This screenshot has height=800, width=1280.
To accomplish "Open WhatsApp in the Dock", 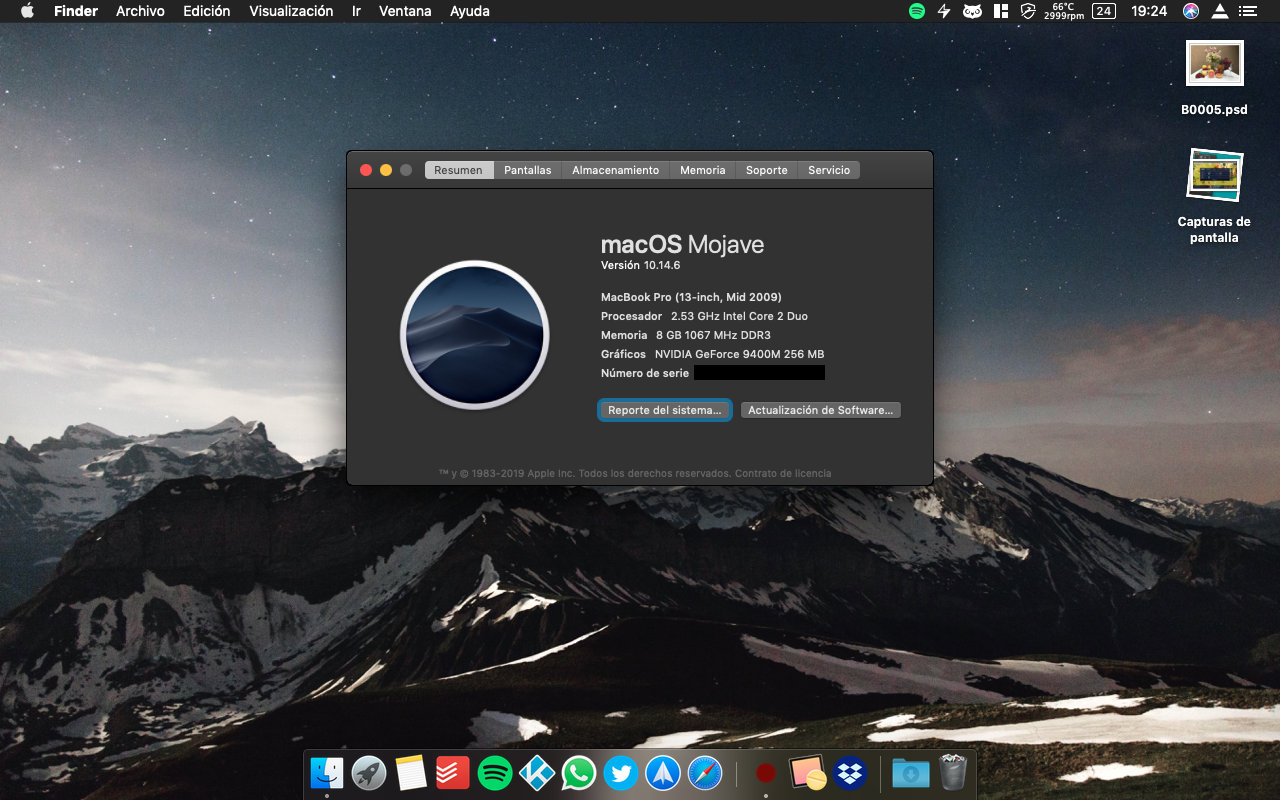I will [x=579, y=773].
